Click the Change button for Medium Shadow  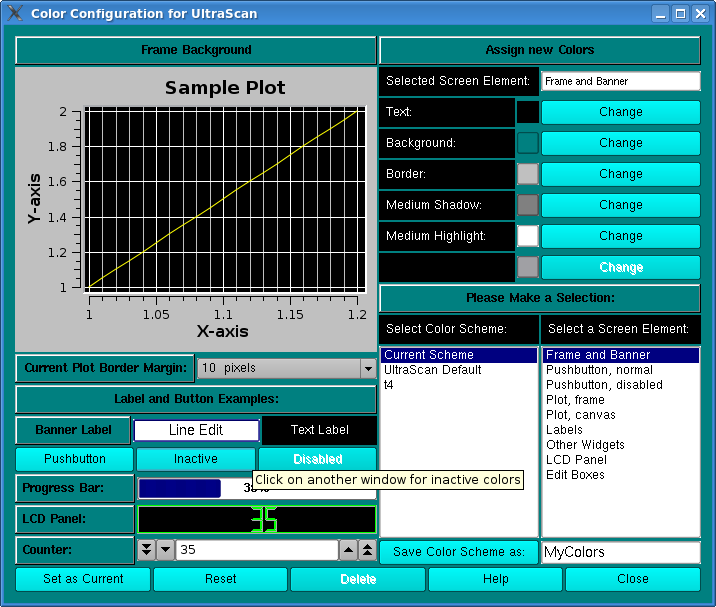click(x=621, y=206)
